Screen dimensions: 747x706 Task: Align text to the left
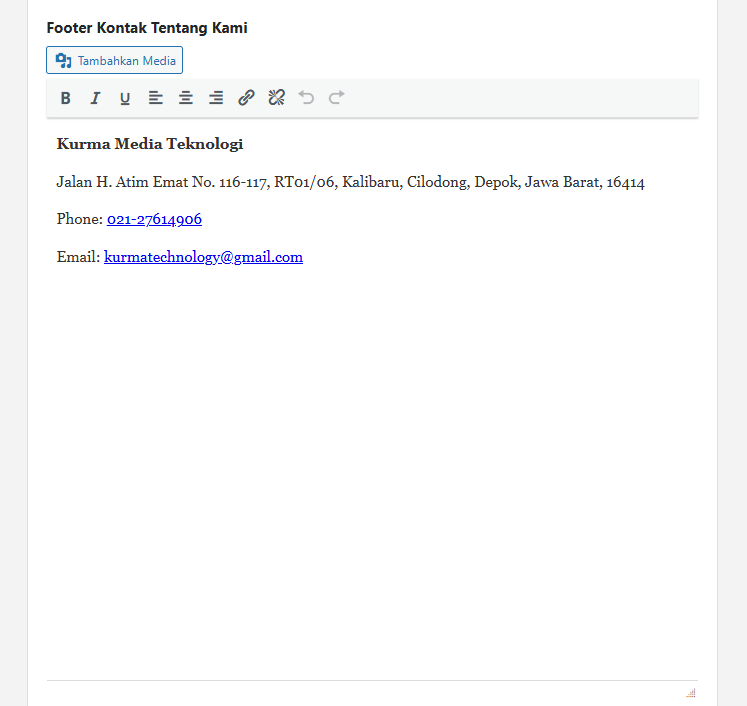pos(156,98)
